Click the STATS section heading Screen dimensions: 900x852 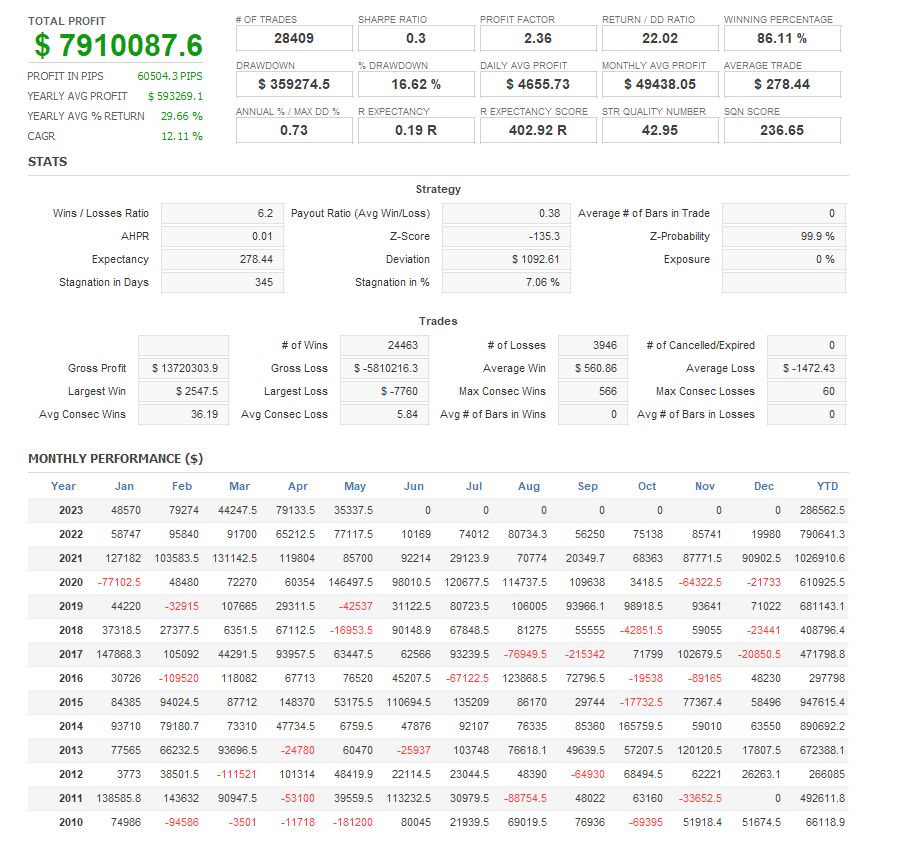click(48, 162)
